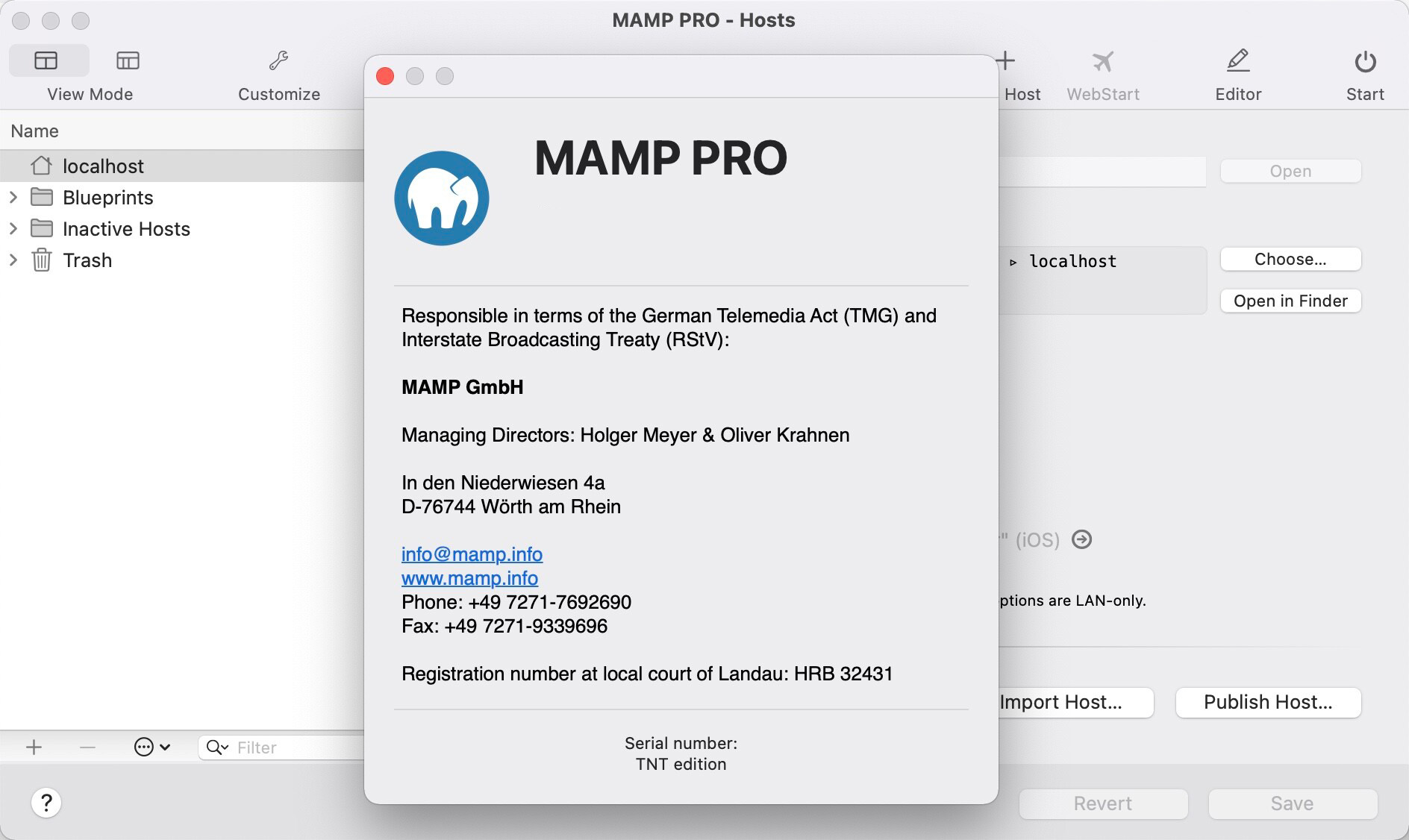1409x840 pixels.
Task: Click the Filter search field
Action: [x=281, y=747]
